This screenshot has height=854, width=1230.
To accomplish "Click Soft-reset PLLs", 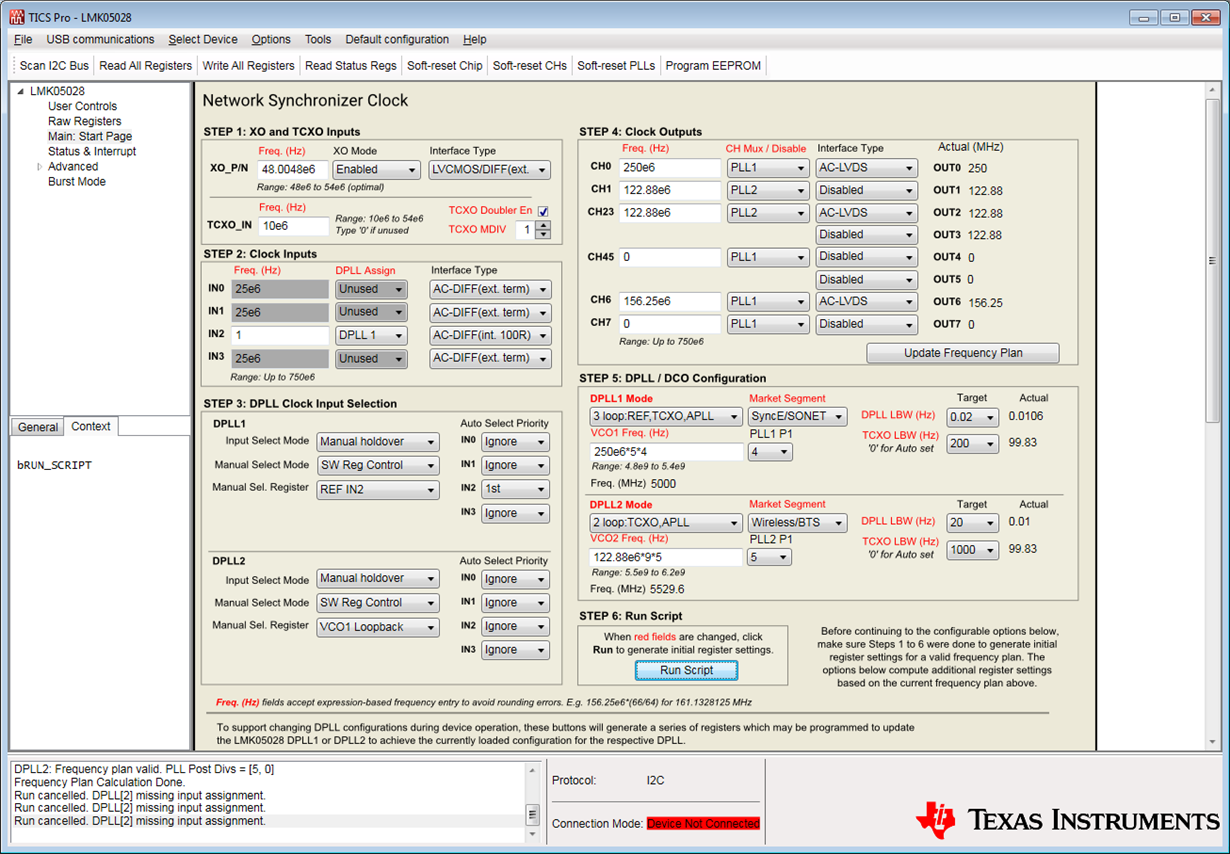I will coord(616,66).
